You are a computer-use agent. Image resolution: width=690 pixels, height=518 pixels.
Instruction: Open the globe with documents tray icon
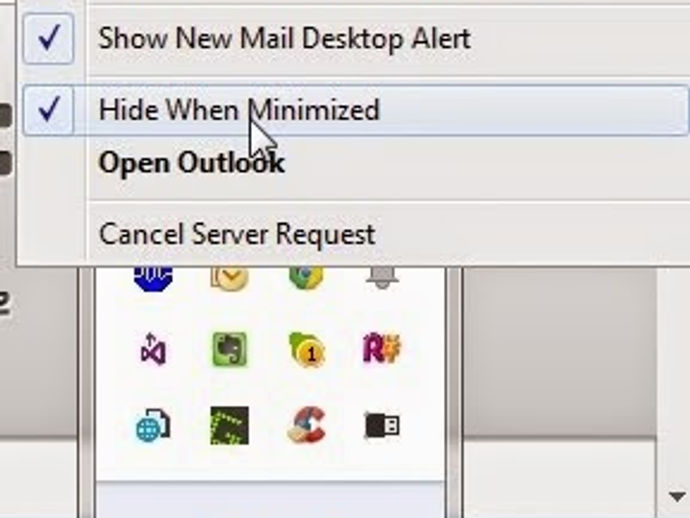click(x=153, y=425)
